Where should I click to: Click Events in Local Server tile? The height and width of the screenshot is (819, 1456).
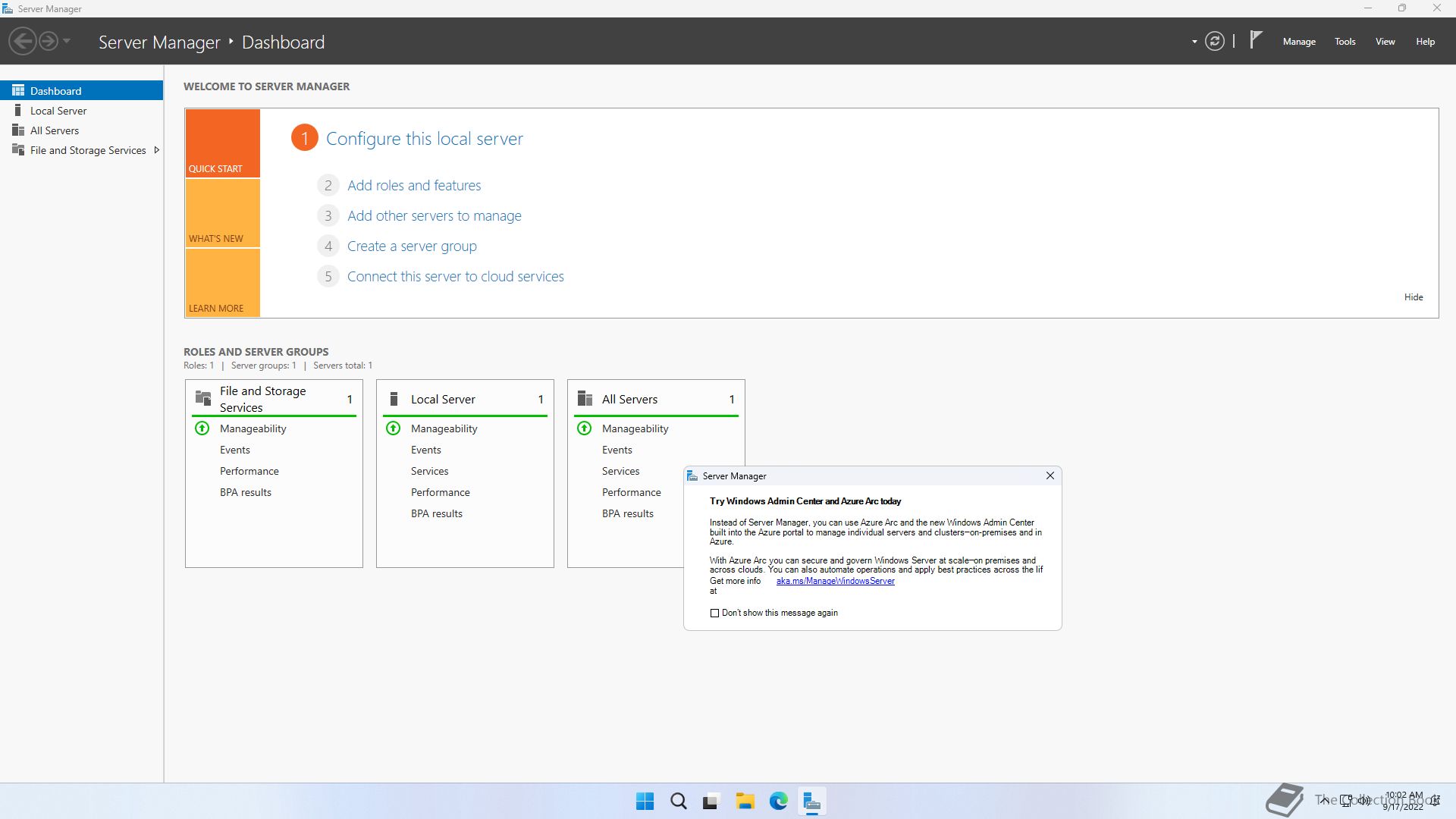[x=426, y=450]
